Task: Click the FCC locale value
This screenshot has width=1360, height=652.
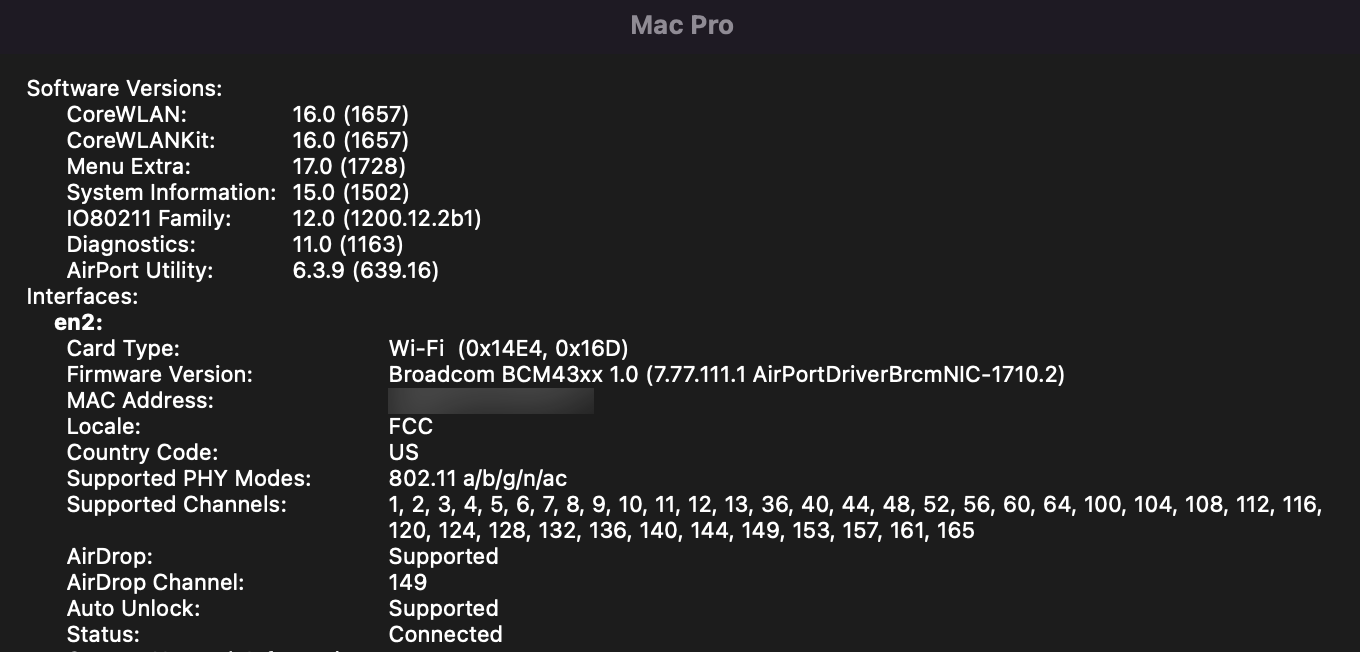Action: [x=410, y=426]
